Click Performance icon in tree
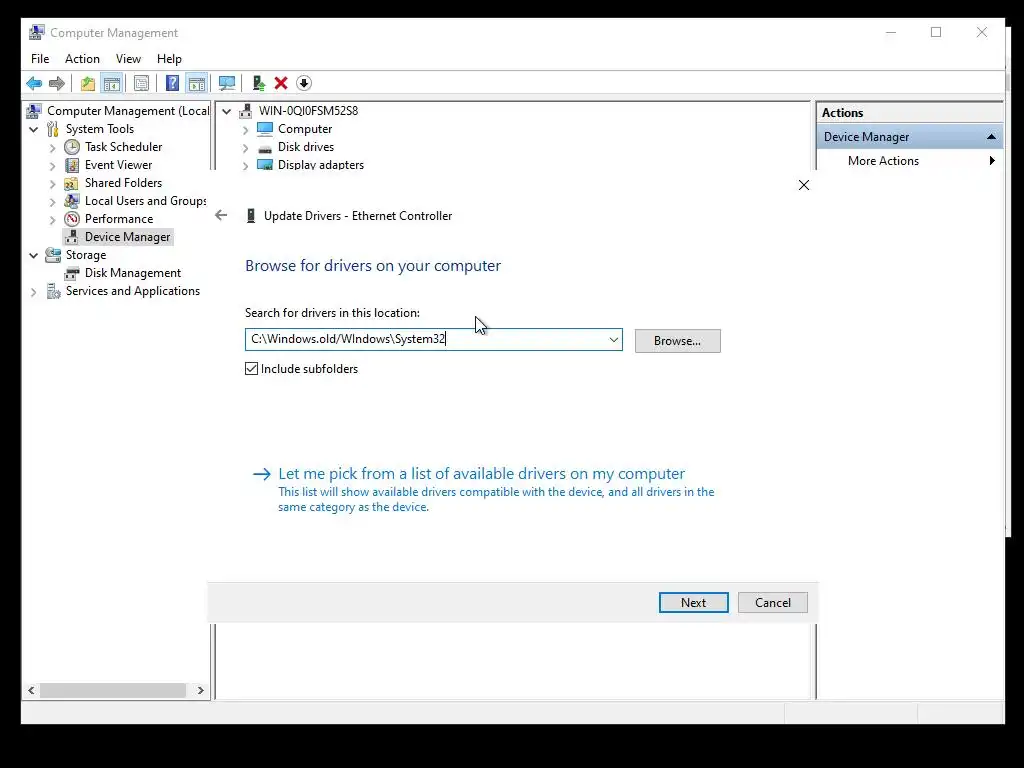The image size is (1024, 768). pos(72,219)
